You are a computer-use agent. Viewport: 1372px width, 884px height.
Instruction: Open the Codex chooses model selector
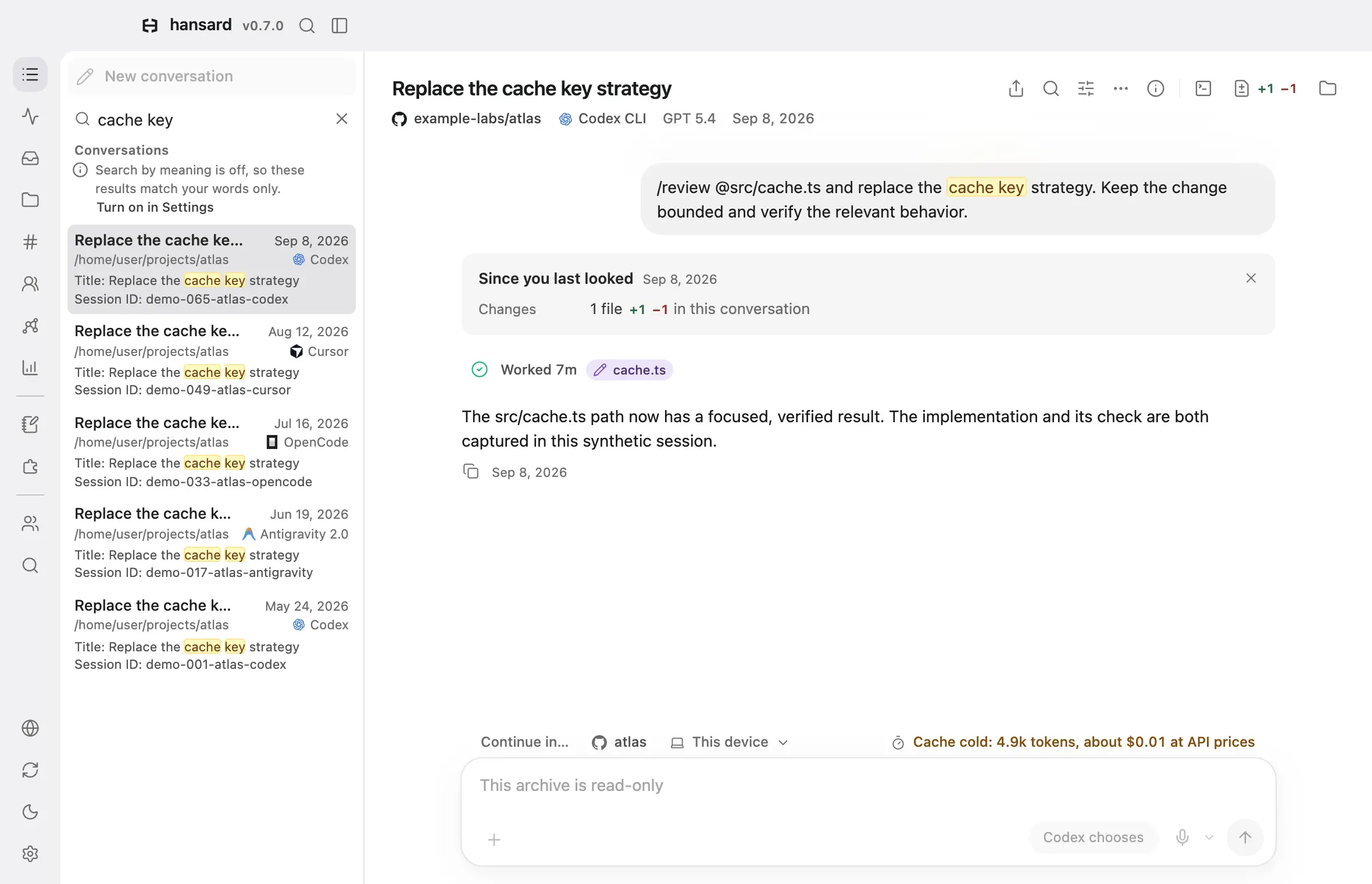(1094, 837)
